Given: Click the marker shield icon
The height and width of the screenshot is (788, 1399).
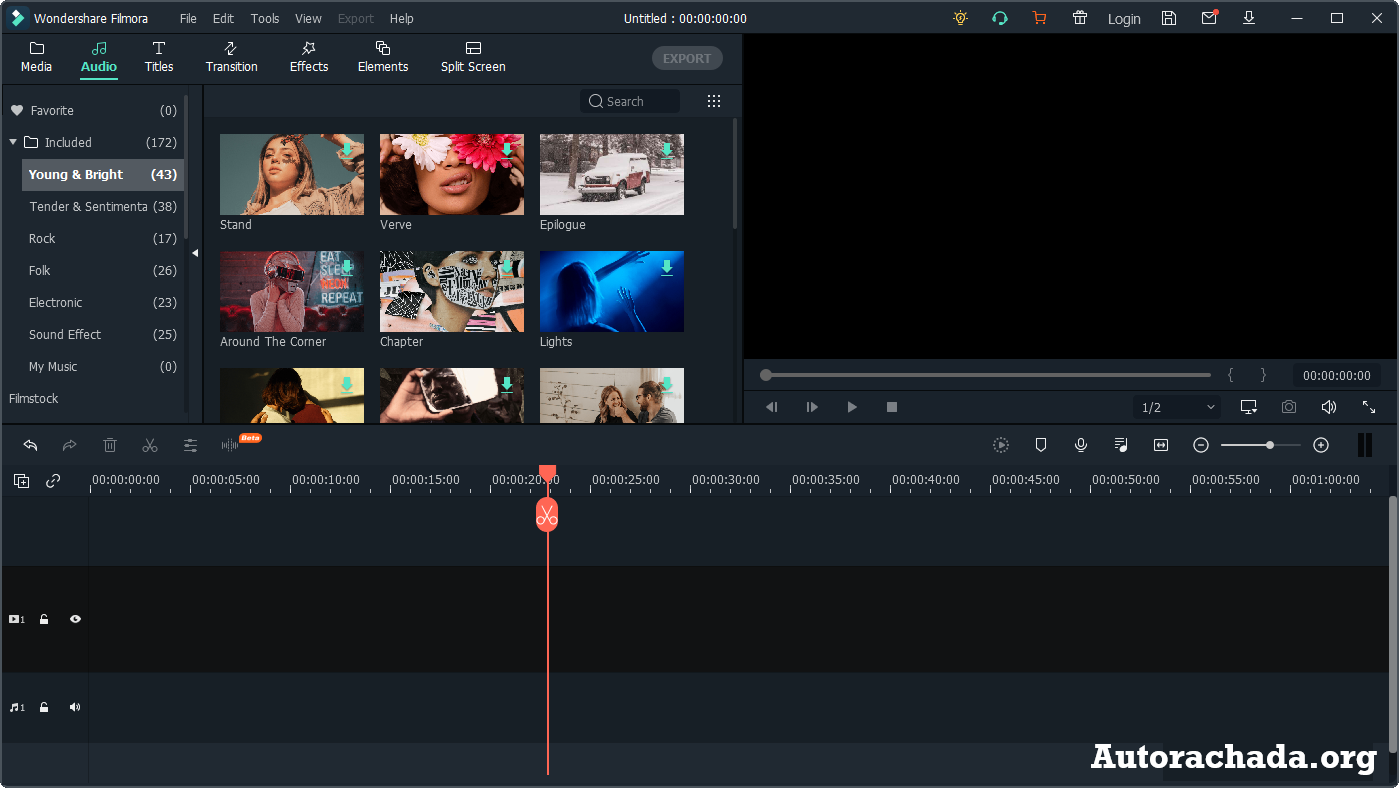Looking at the screenshot, I should tap(1041, 445).
